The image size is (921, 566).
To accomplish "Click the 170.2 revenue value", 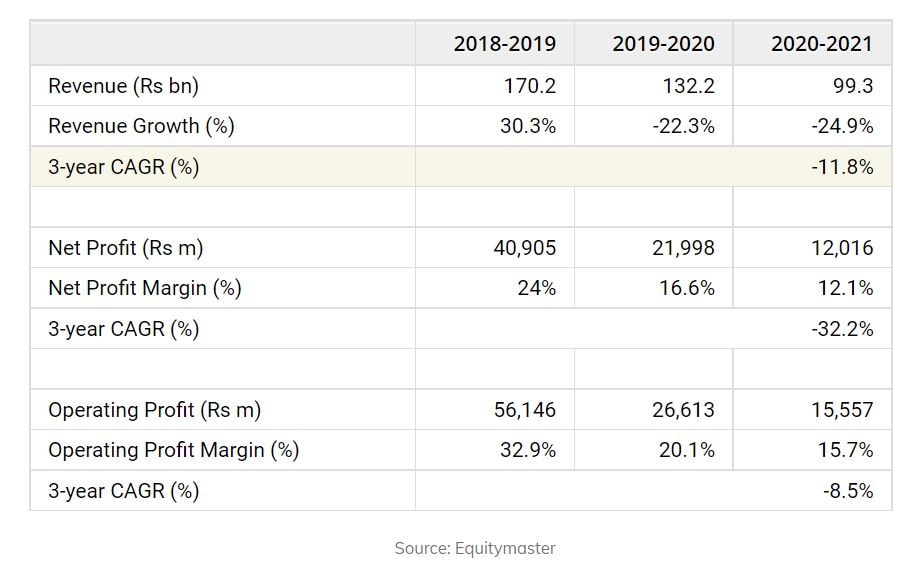I will coord(530,86).
